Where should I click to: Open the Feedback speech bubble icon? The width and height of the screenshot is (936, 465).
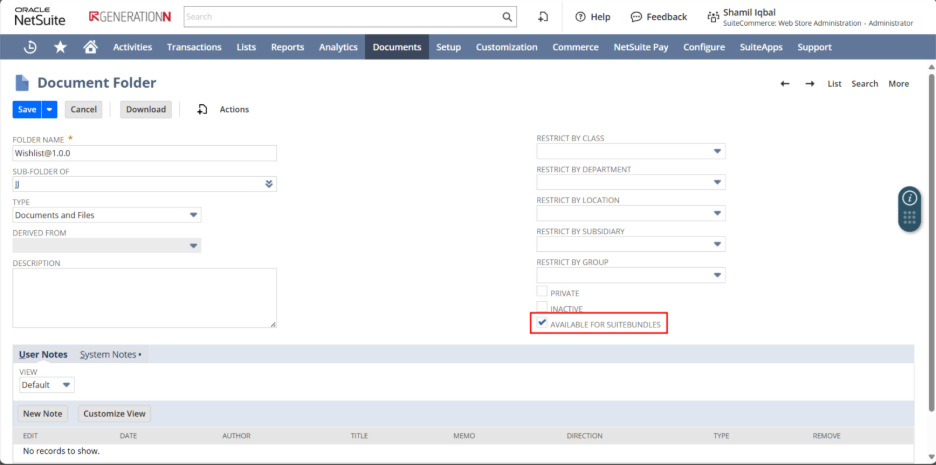pyautogui.click(x=636, y=17)
